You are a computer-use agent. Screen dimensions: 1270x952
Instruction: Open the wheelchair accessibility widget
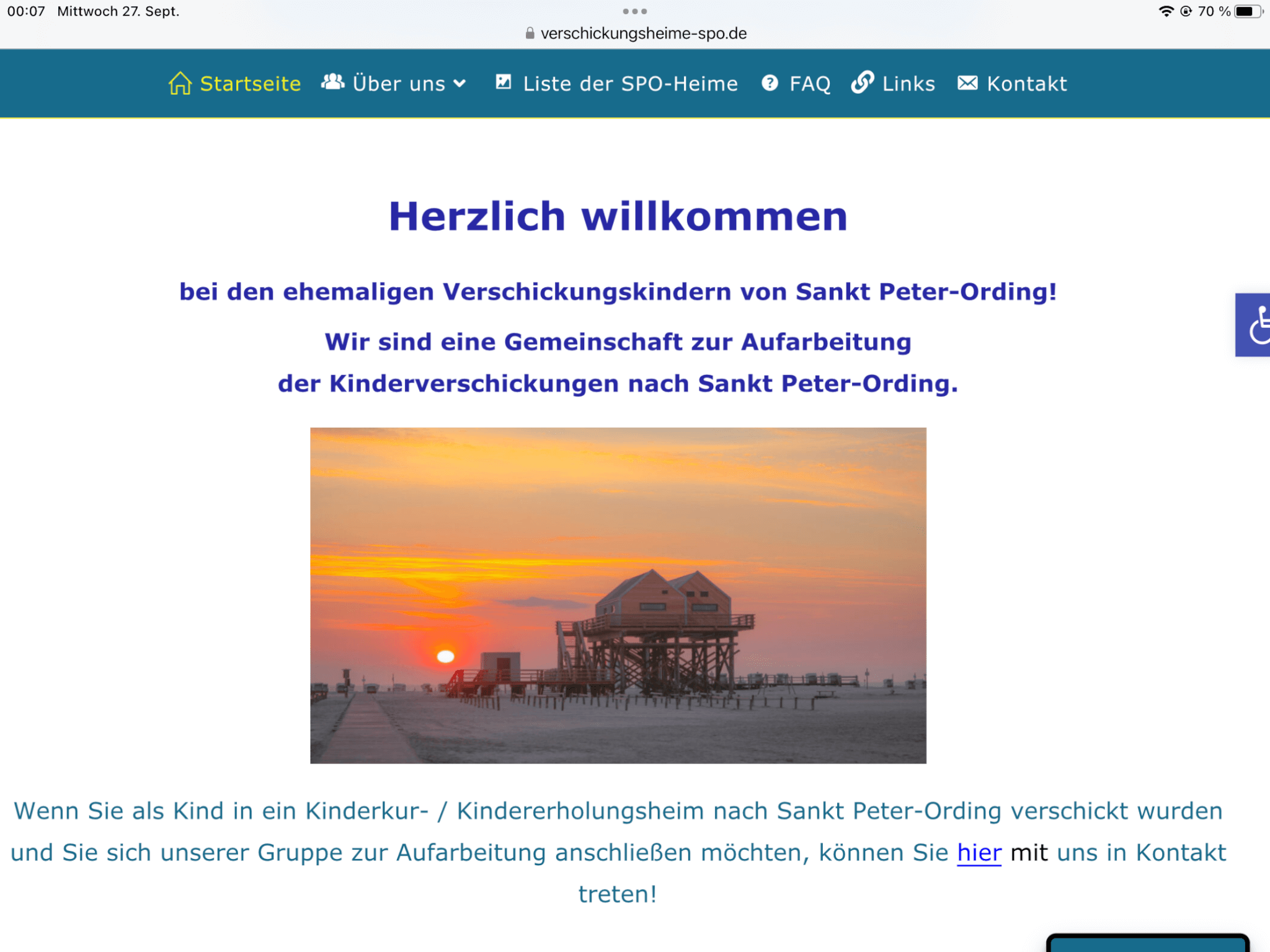[x=1254, y=325]
